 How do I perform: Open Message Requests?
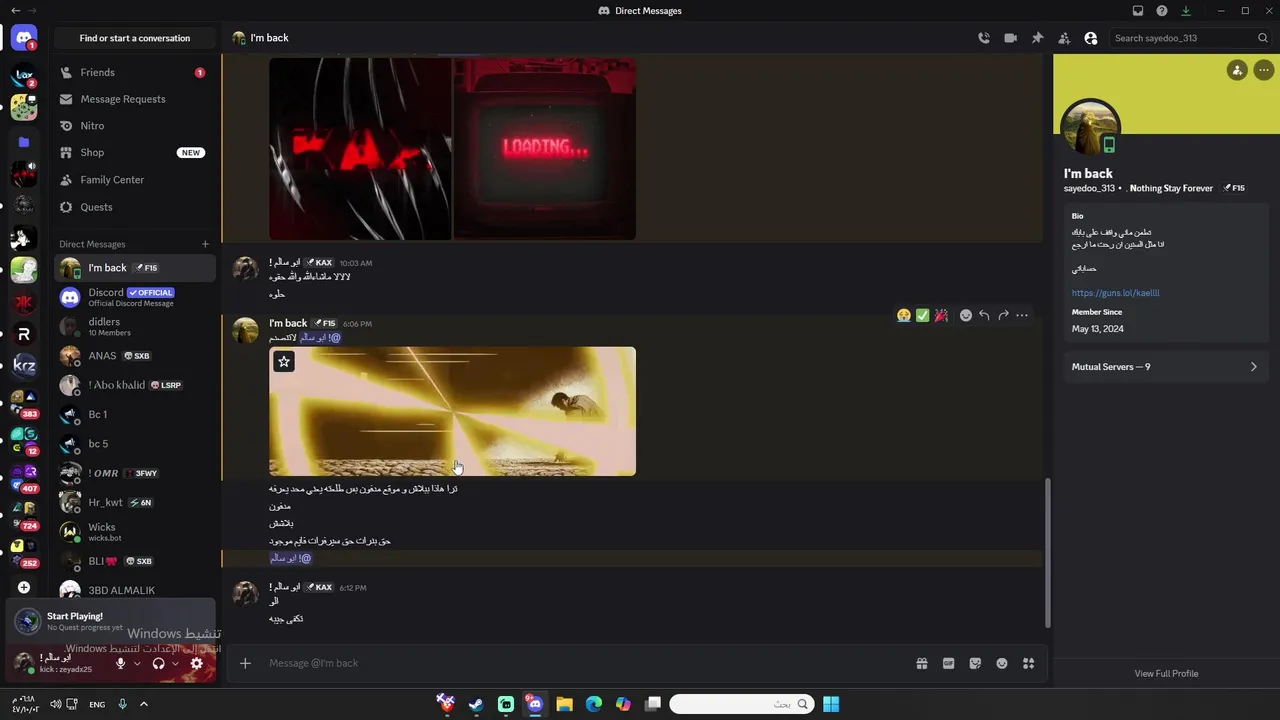(x=135, y=99)
